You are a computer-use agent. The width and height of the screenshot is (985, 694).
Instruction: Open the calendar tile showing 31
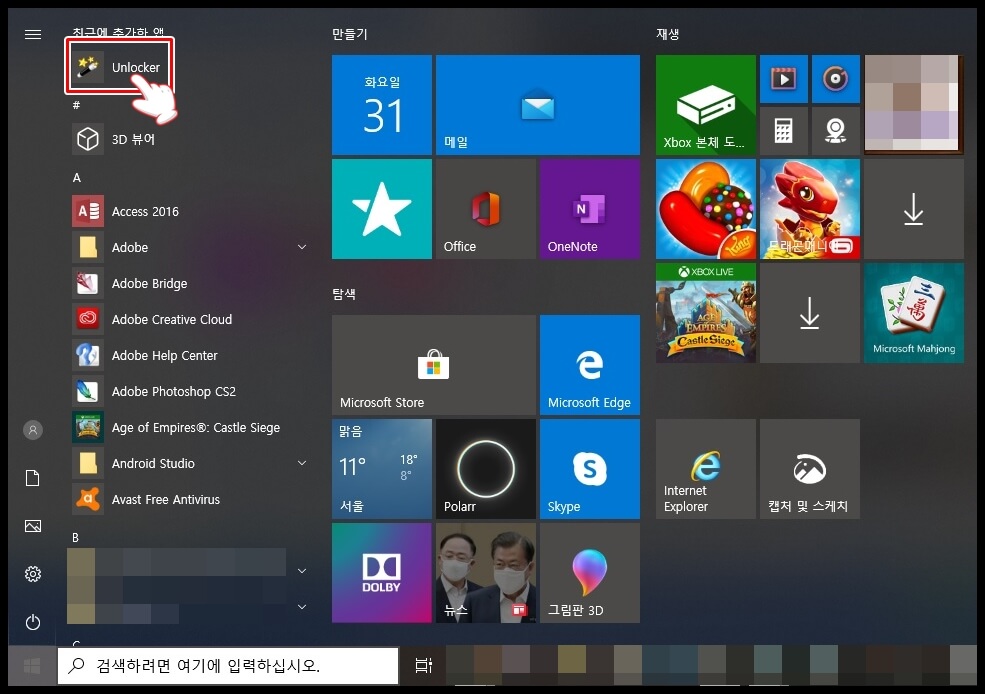click(x=382, y=105)
